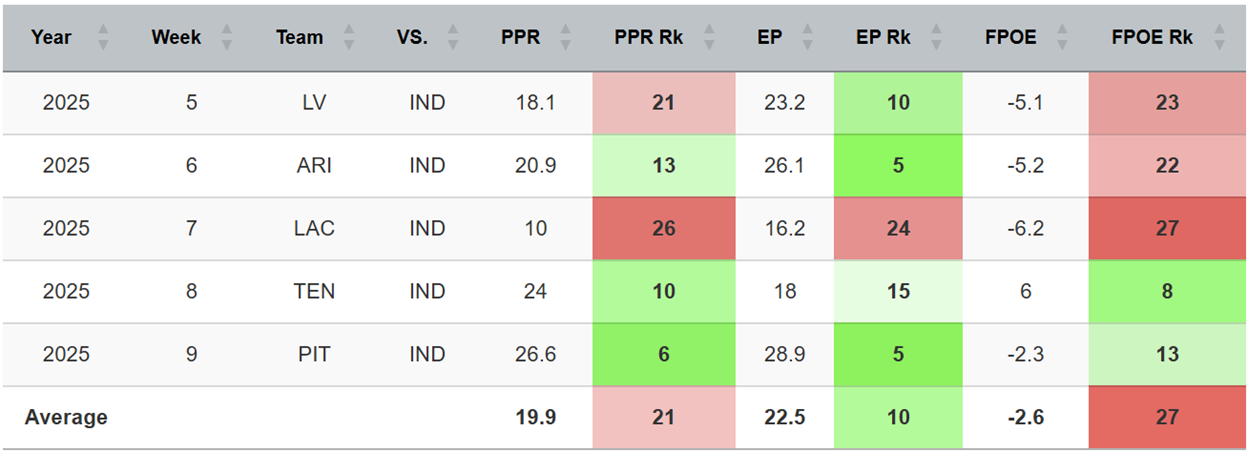The image size is (1248, 452).
Task: Select the average PPR value 19.9
Action: point(535,417)
